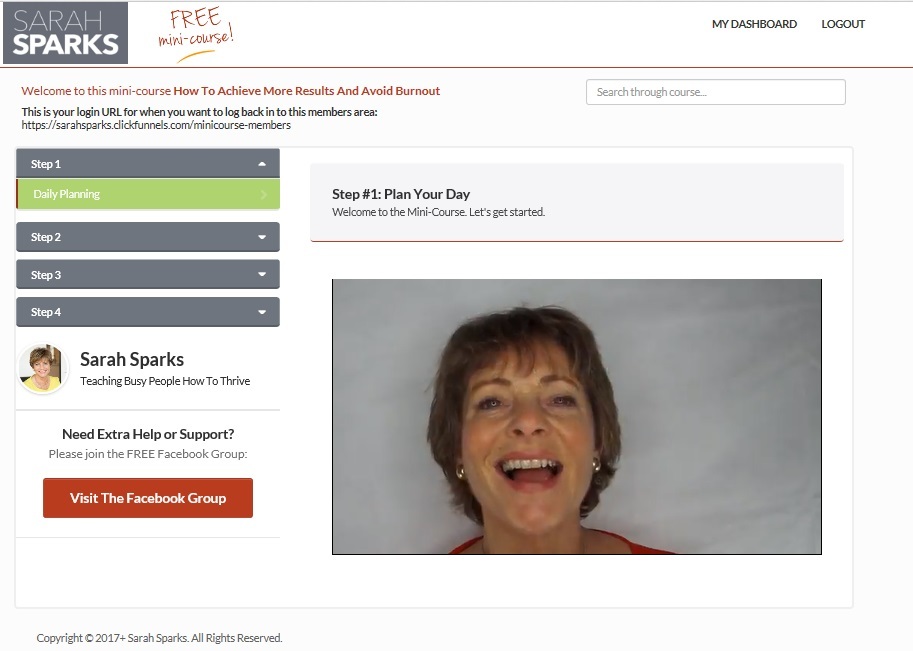Collapse Step 1 using its up arrow

262,164
